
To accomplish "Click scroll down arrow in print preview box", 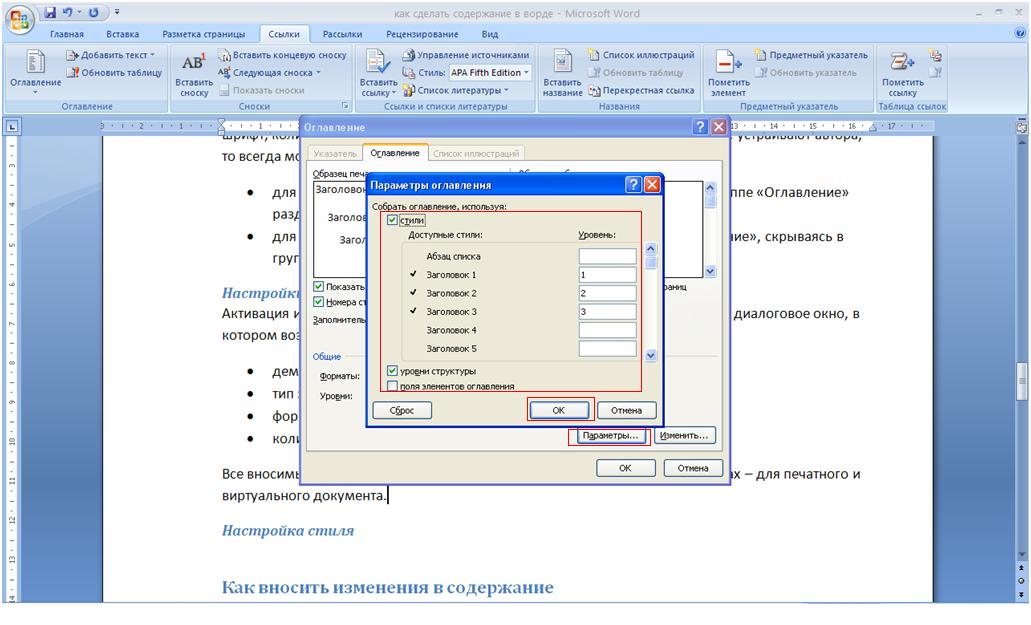I will [x=710, y=271].
